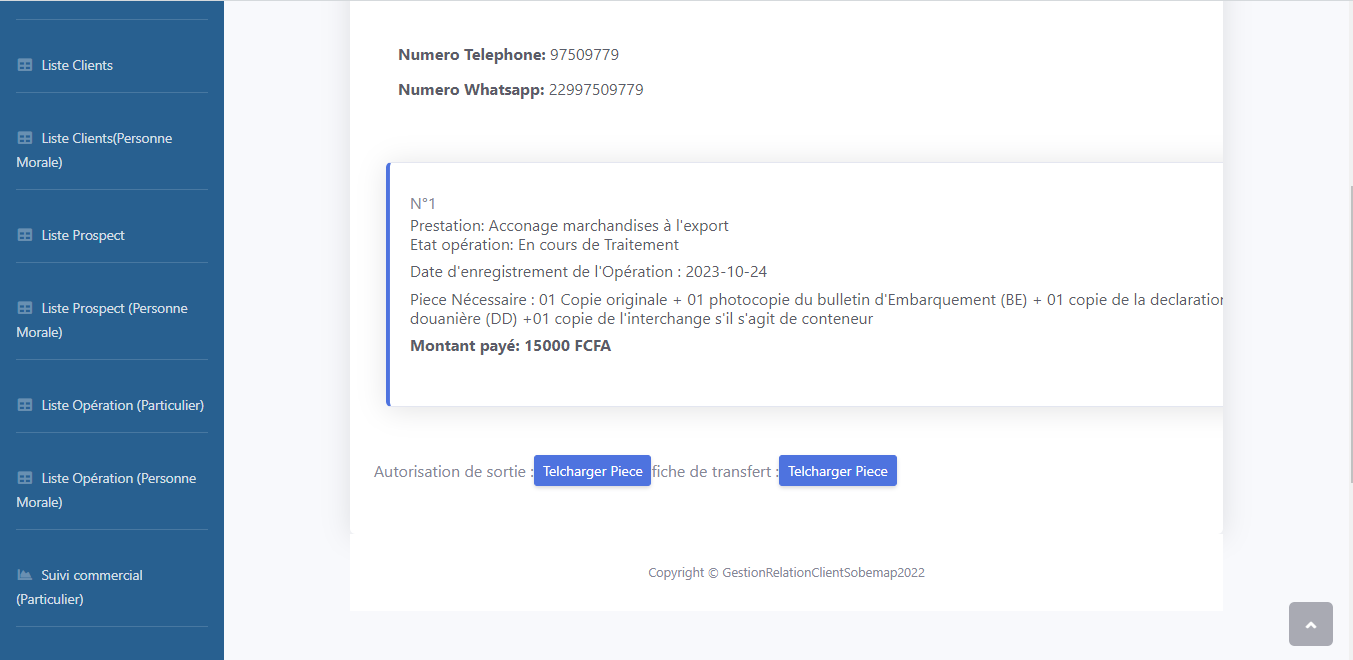The image size is (1353, 660).
Task: Navigate to Liste Opération (Particulier)
Action: click(122, 405)
